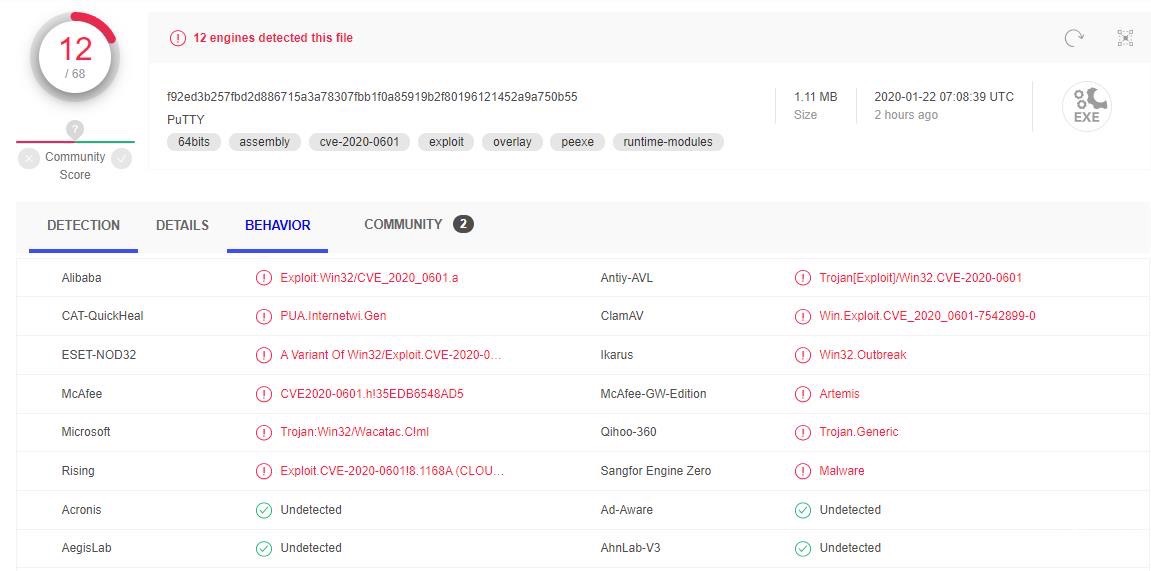The image size is (1151, 571).
Task: Click the green check icon for Acronis
Action: click(264, 510)
